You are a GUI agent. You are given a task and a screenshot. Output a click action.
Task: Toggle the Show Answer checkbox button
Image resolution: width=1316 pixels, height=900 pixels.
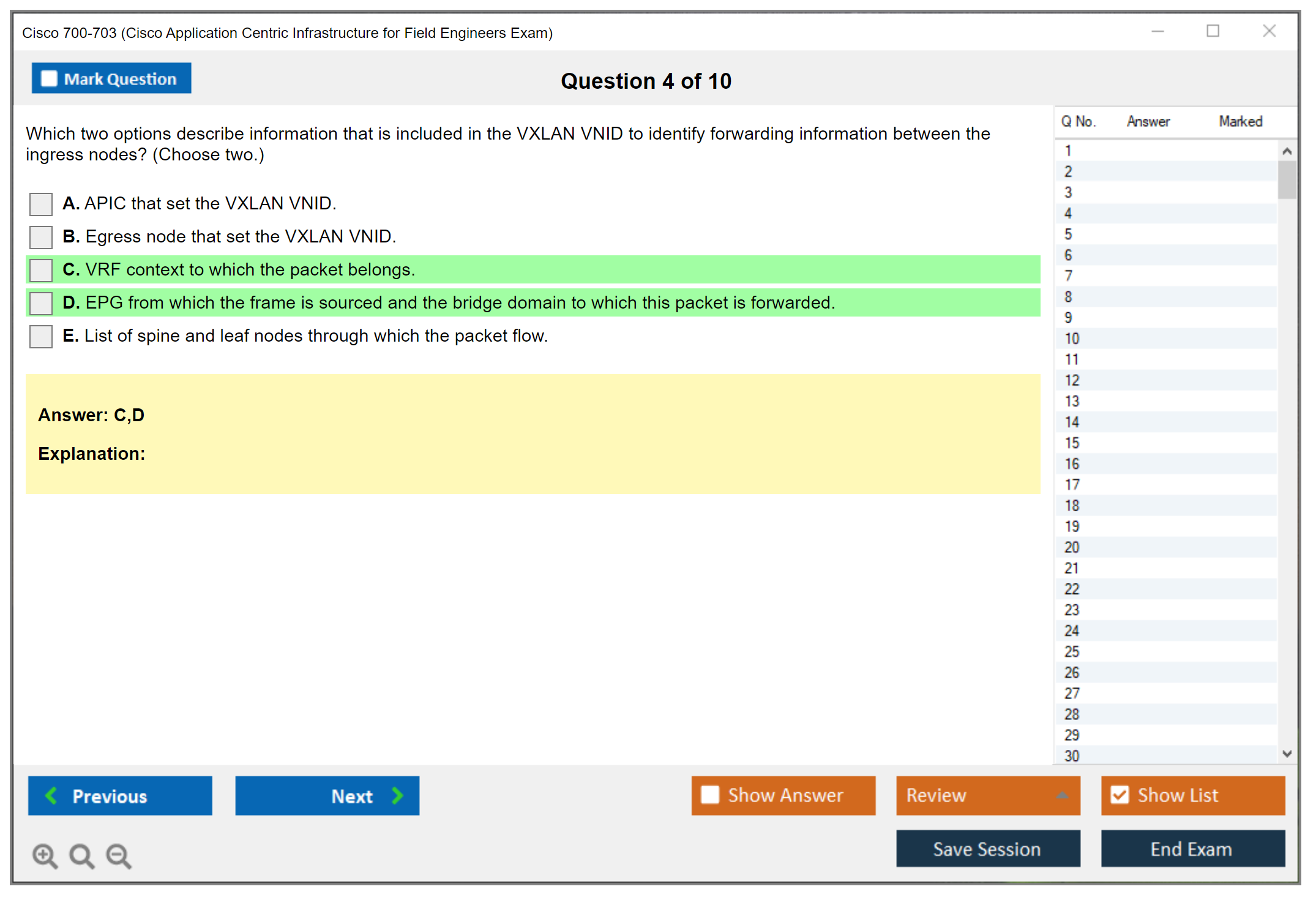point(710,795)
